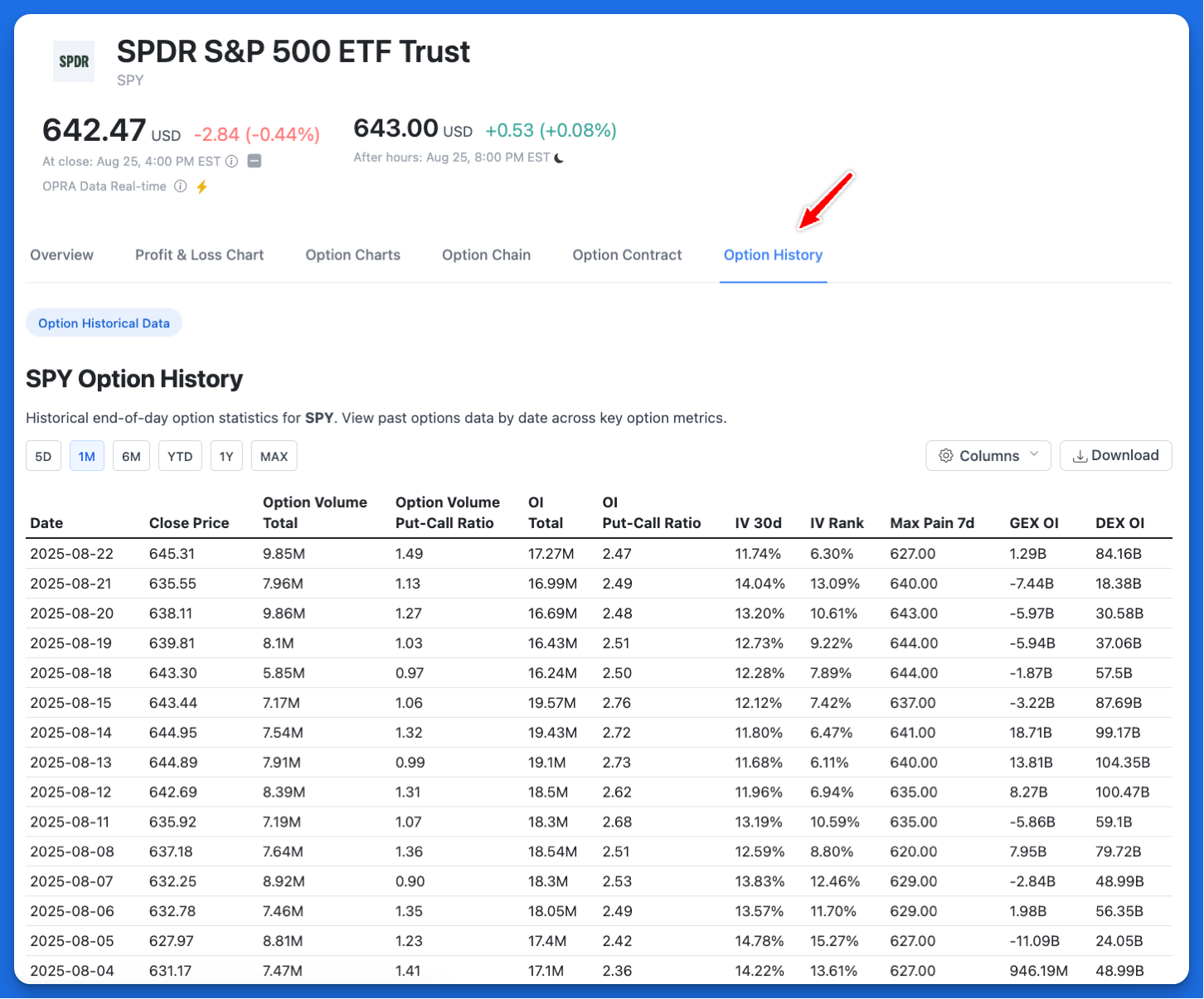Click IV Rank value 6.11%
This screenshot has height=999, width=1204.
pos(829,763)
